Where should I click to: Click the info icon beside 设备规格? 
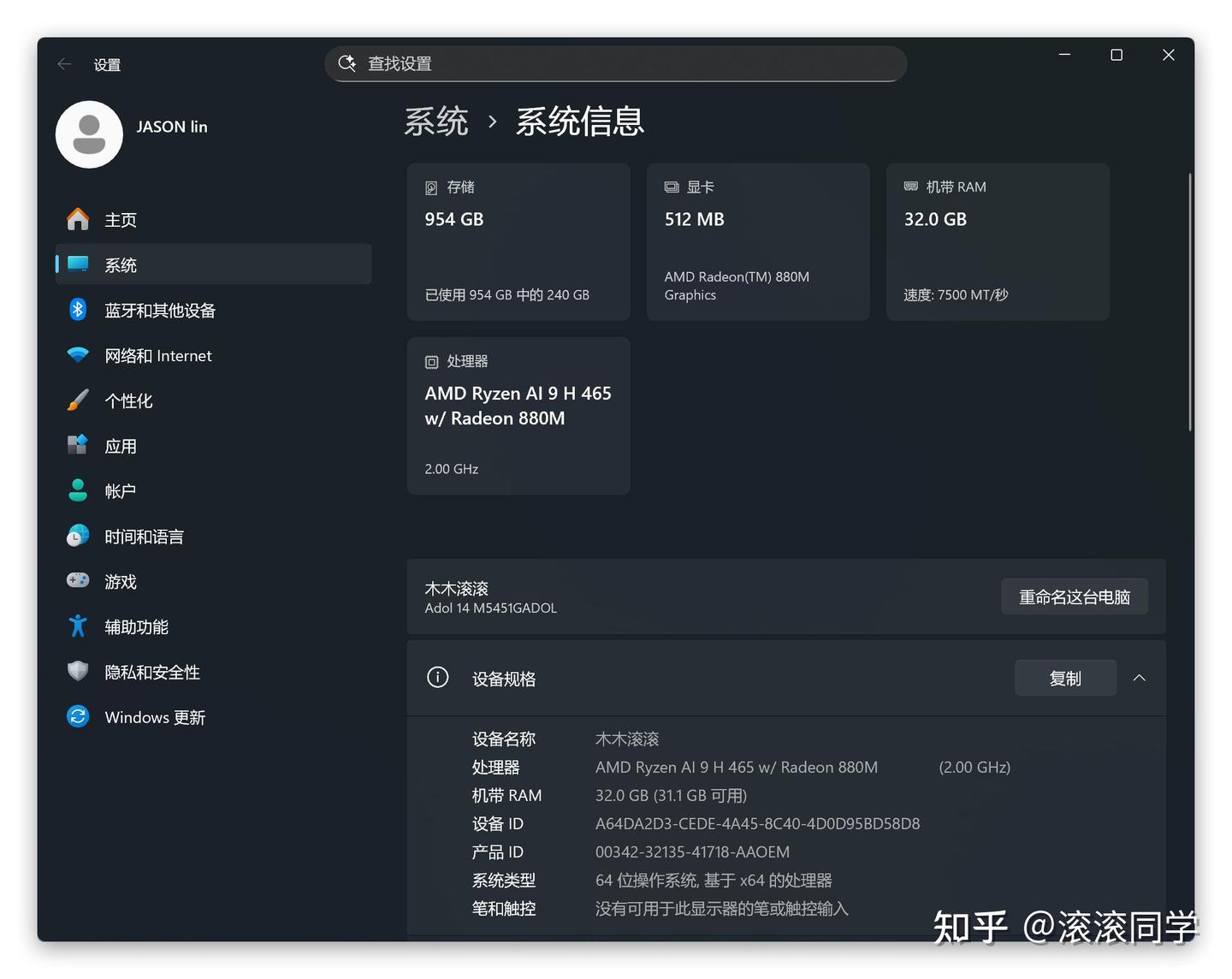tap(438, 678)
